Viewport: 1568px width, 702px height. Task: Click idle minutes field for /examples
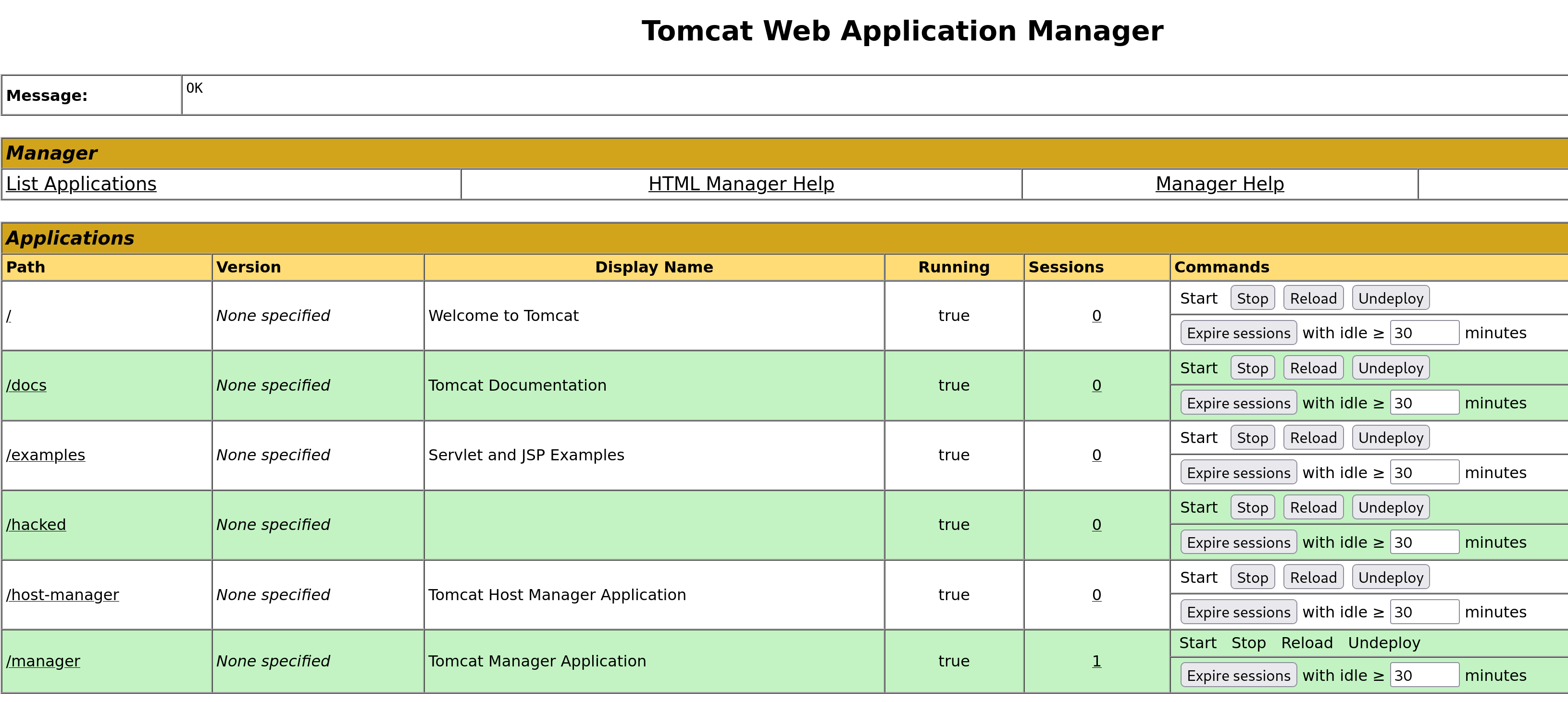[x=1424, y=472]
